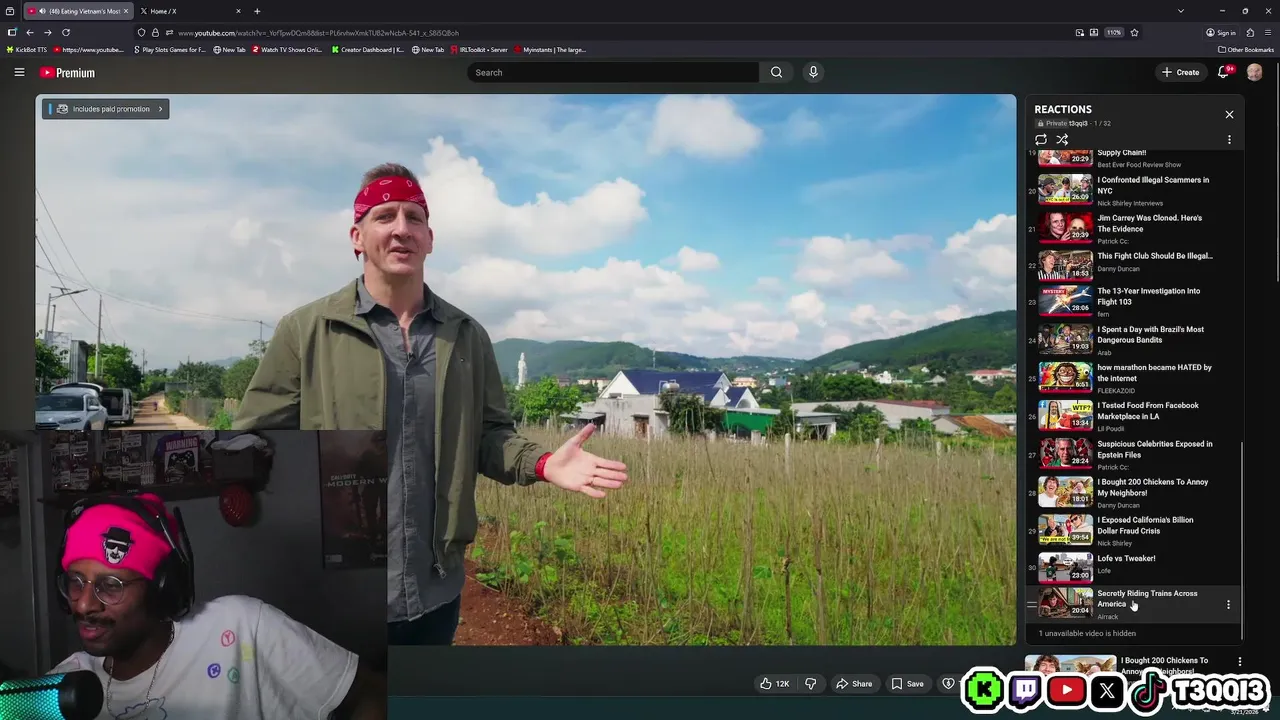Open the account avatar menu
The width and height of the screenshot is (1280, 720).
[x=1254, y=72]
